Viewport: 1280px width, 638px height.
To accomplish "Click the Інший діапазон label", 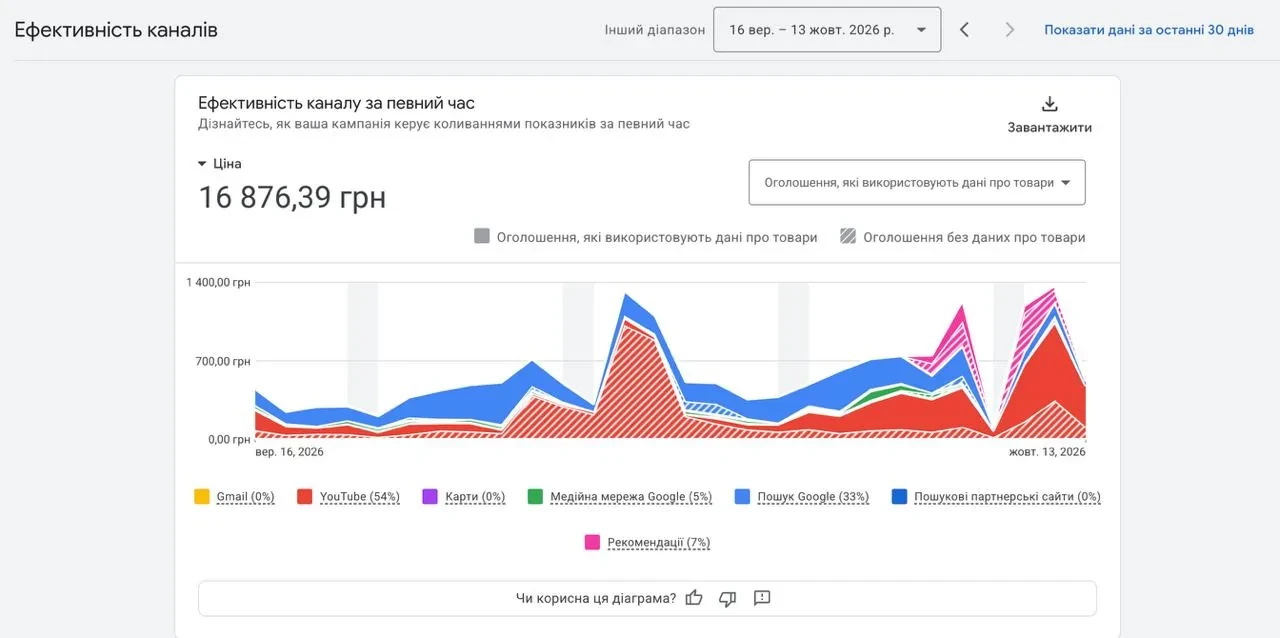I will 654,30.
